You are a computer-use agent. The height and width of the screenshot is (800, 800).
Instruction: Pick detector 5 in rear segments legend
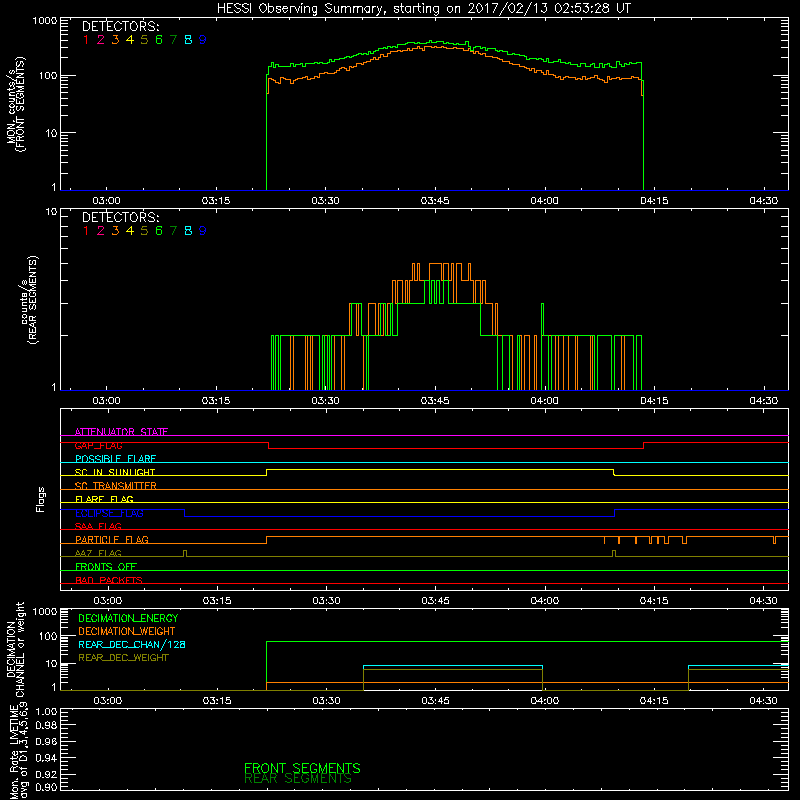(x=144, y=231)
